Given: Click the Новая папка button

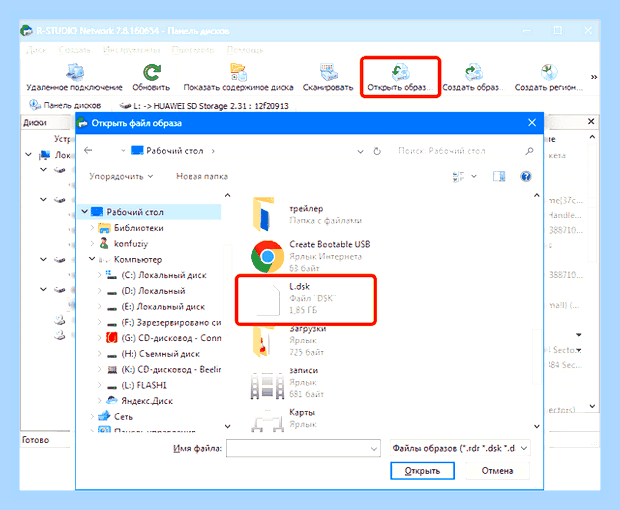Looking at the screenshot, I should point(202,176).
